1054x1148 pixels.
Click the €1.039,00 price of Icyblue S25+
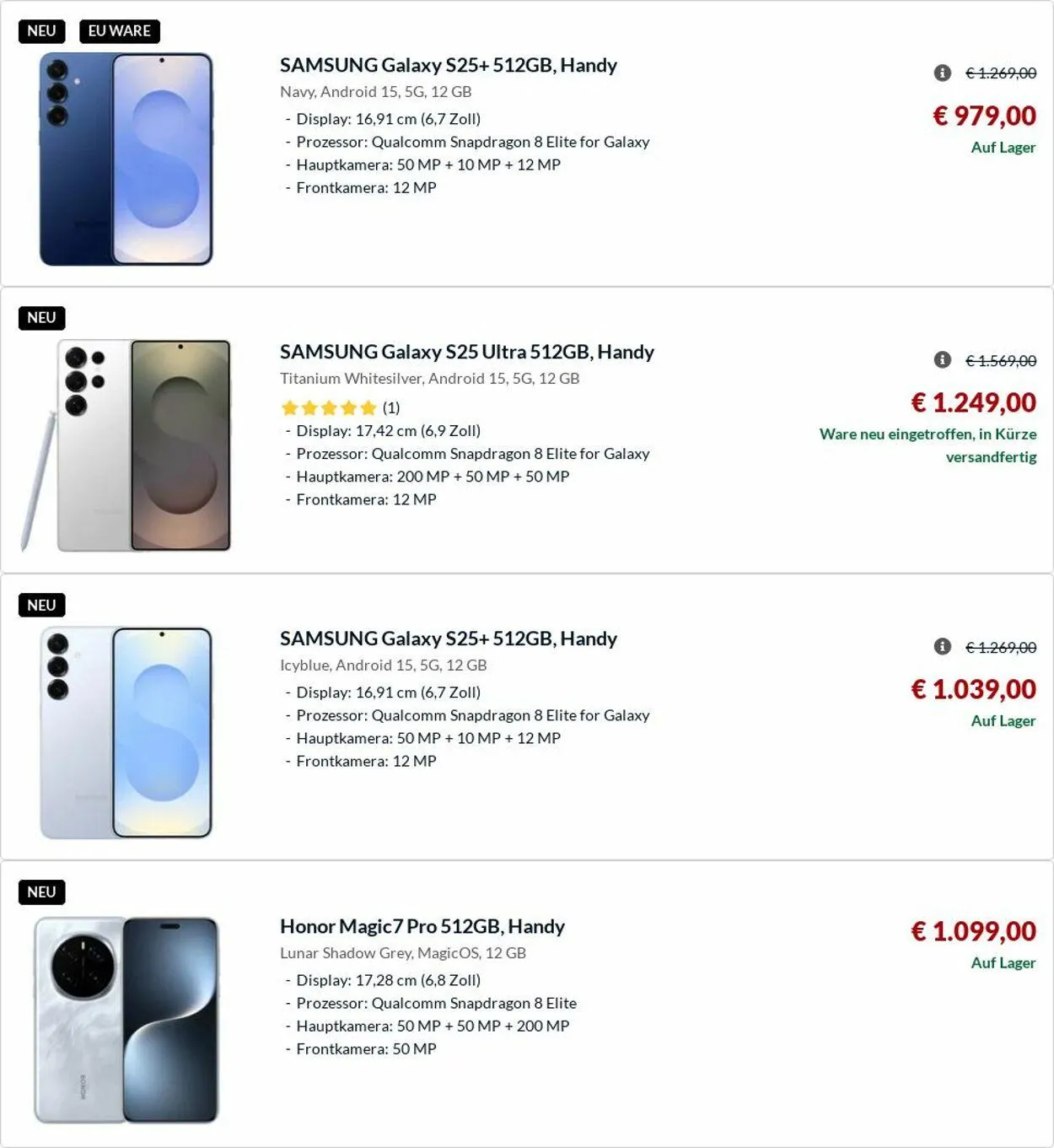[973, 689]
